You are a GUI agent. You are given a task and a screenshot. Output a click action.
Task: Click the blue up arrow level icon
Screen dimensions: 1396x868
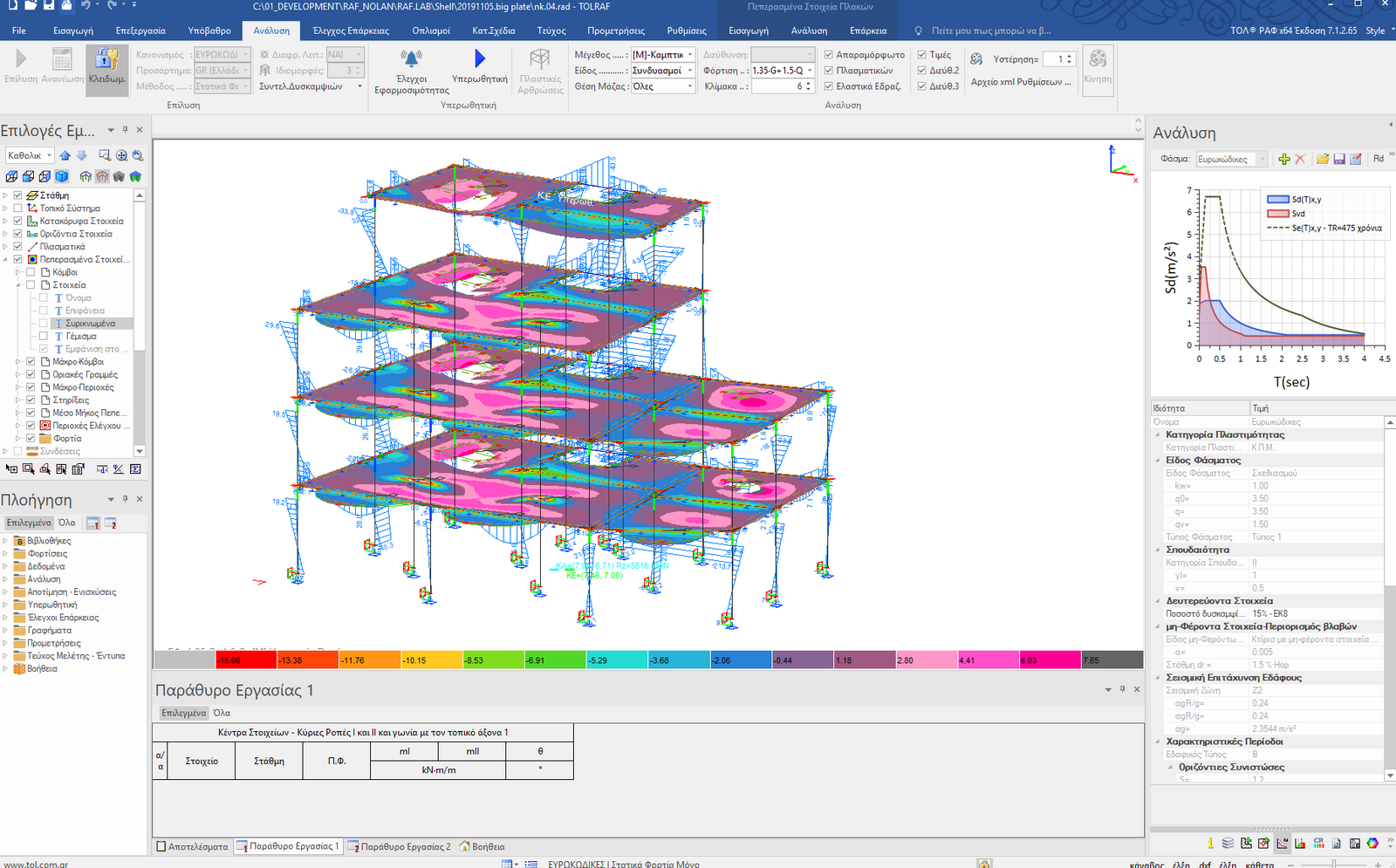coord(65,155)
